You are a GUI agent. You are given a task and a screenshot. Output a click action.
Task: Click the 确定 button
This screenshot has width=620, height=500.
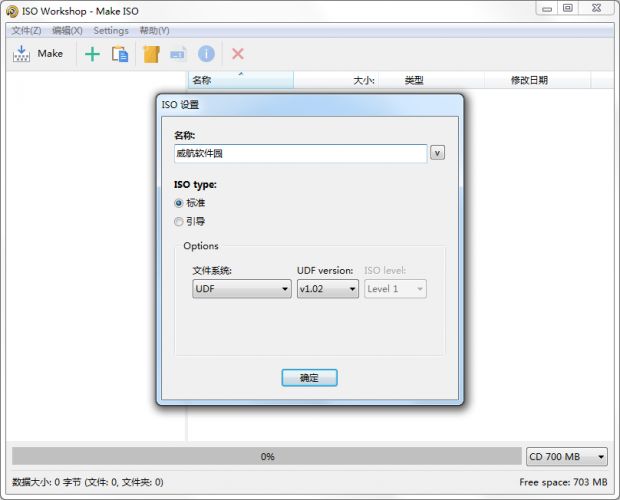click(309, 378)
